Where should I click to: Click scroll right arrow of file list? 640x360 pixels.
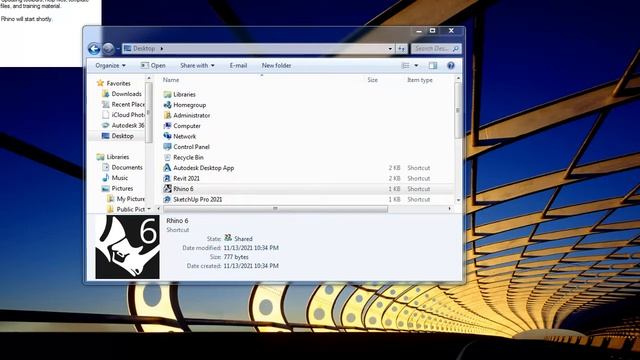coord(449,209)
